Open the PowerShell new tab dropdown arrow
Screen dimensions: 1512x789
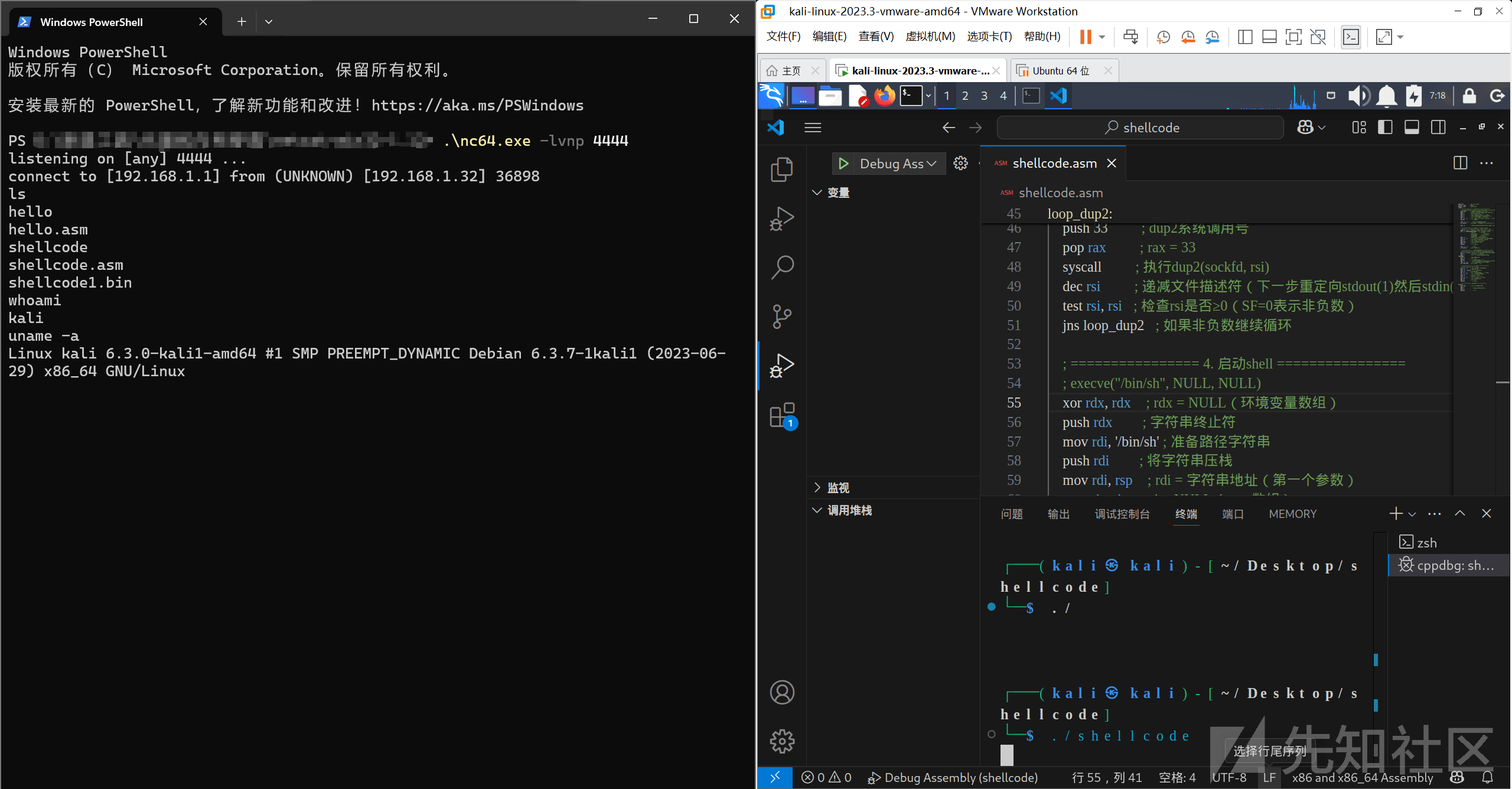click(269, 22)
